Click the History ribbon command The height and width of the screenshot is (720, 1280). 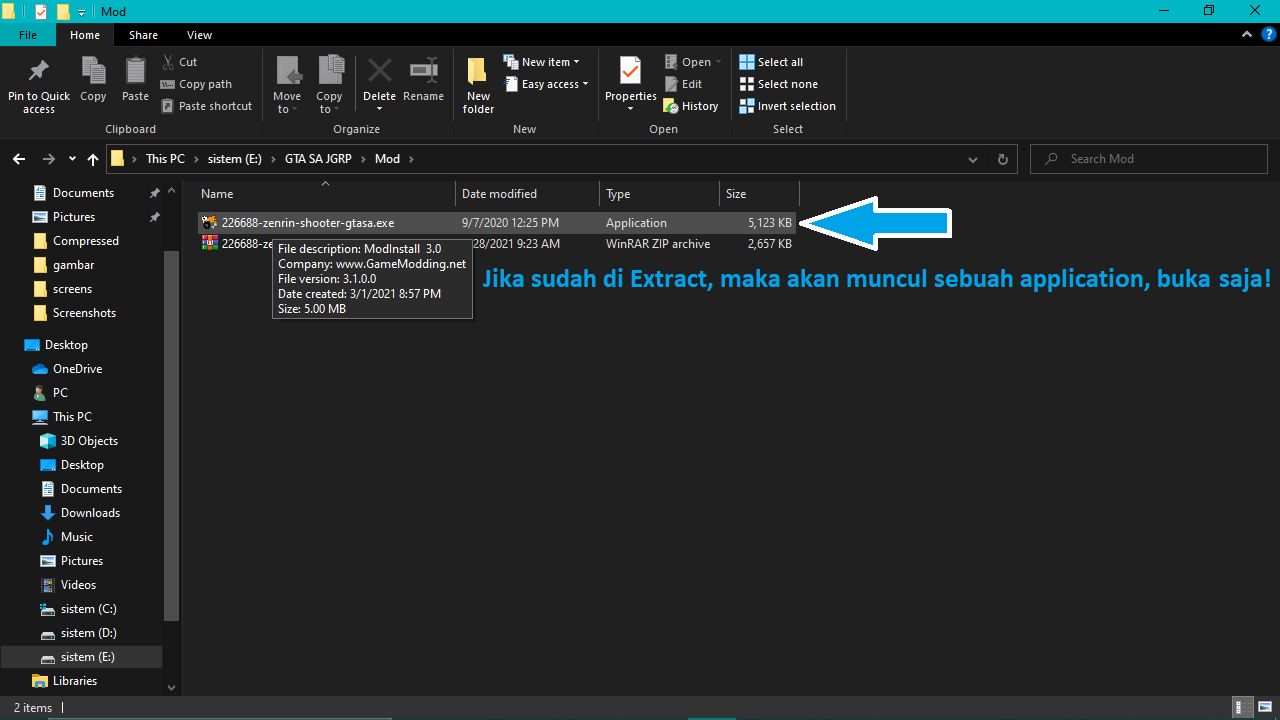691,106
